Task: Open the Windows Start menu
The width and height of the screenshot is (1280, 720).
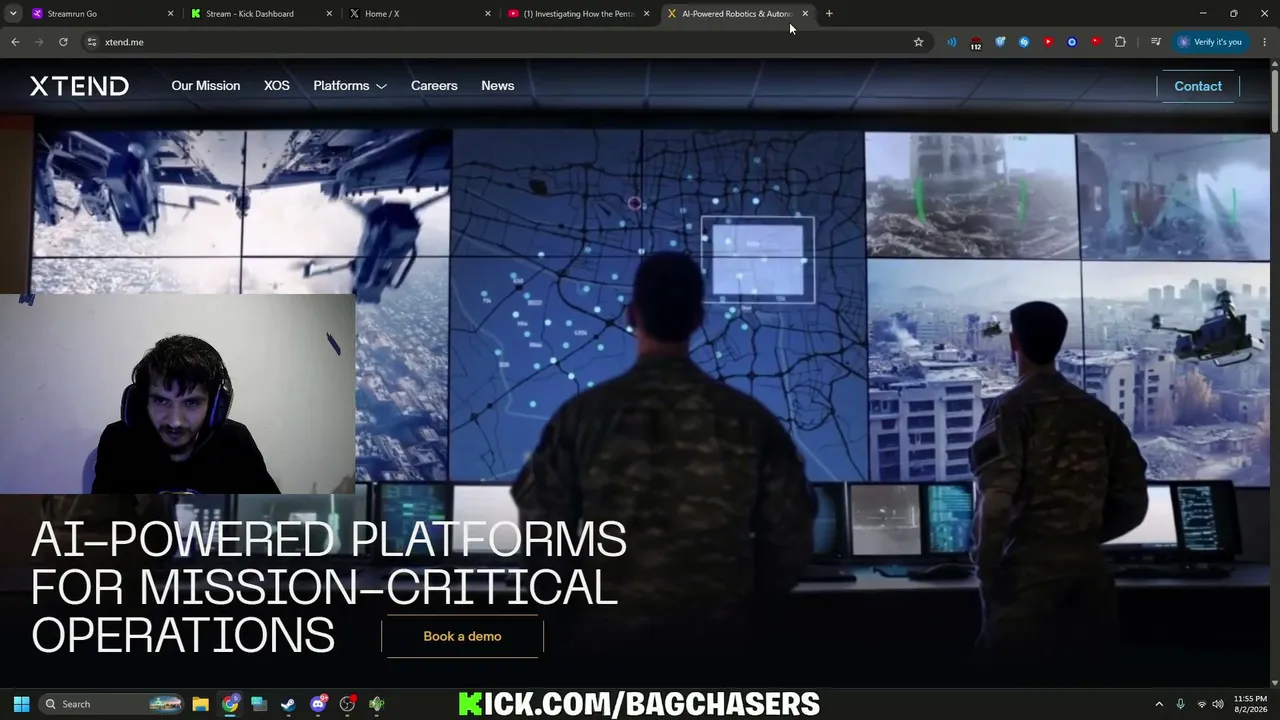Action: [21, 704]
